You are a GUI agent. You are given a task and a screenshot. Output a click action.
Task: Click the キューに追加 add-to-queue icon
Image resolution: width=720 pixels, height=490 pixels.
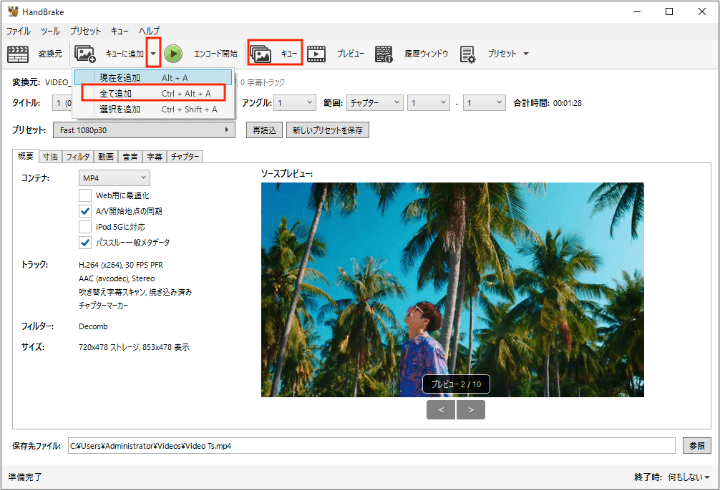[85, 53]
